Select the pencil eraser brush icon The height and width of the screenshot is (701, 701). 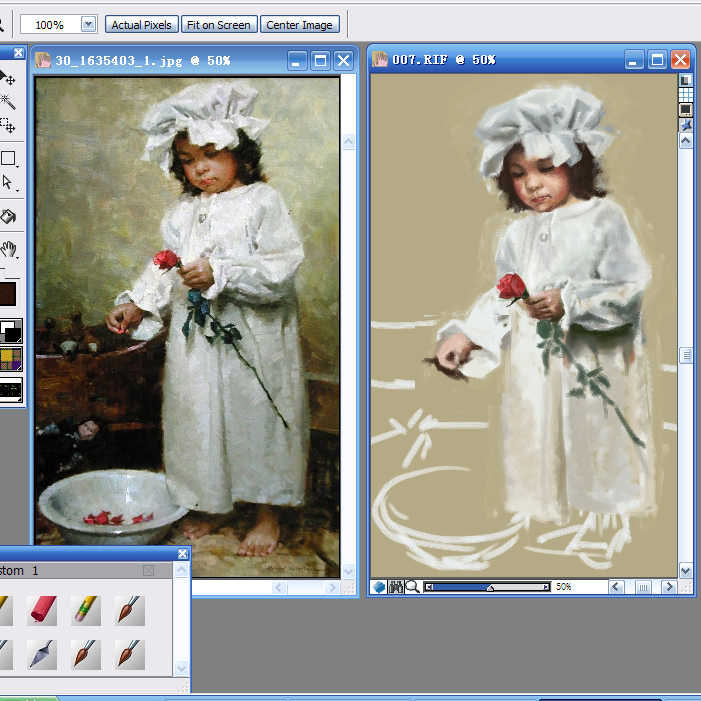85,610
